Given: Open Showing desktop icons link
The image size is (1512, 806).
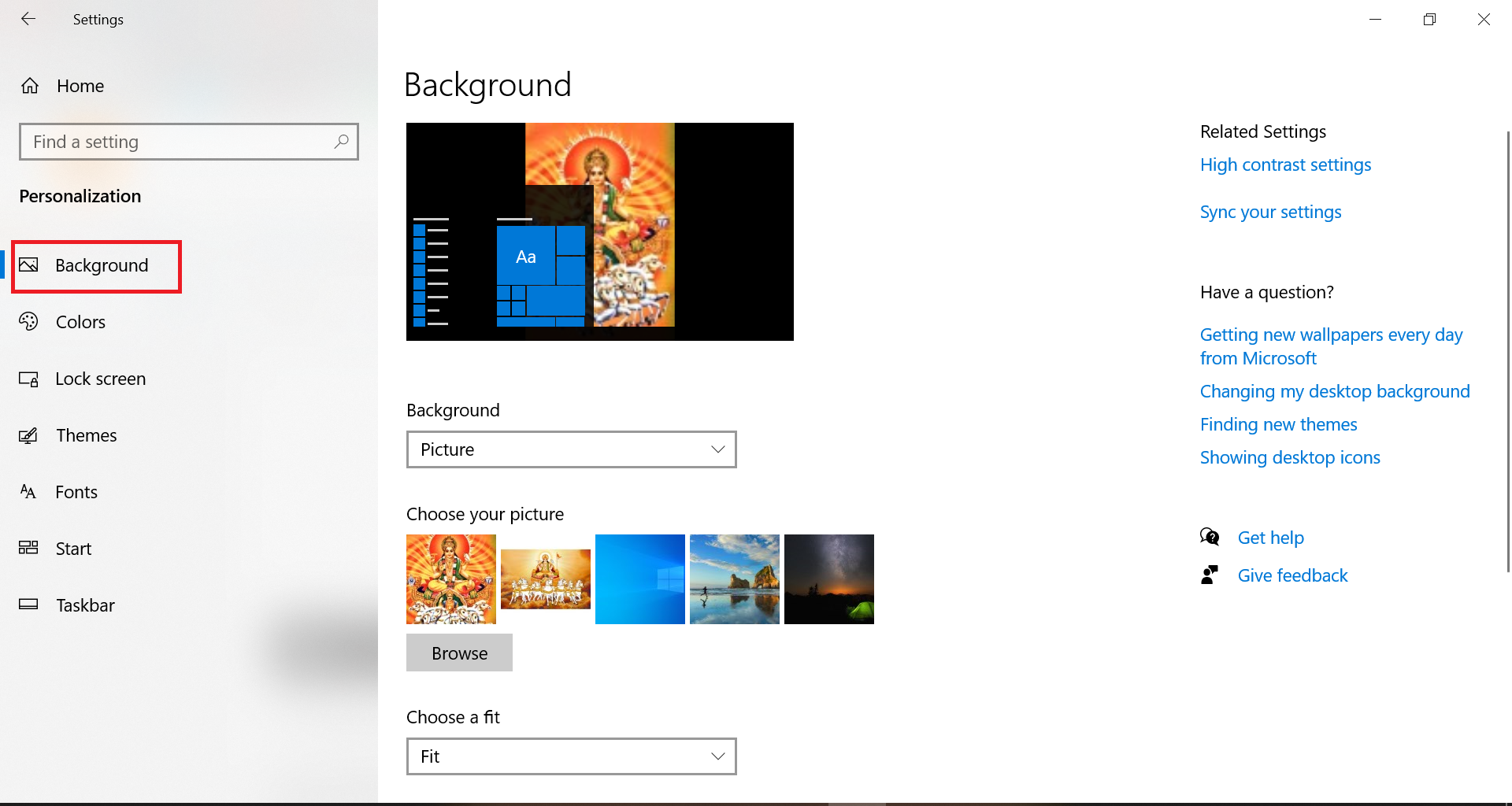Looking at the screenshot, I should tap(1290, 457).
